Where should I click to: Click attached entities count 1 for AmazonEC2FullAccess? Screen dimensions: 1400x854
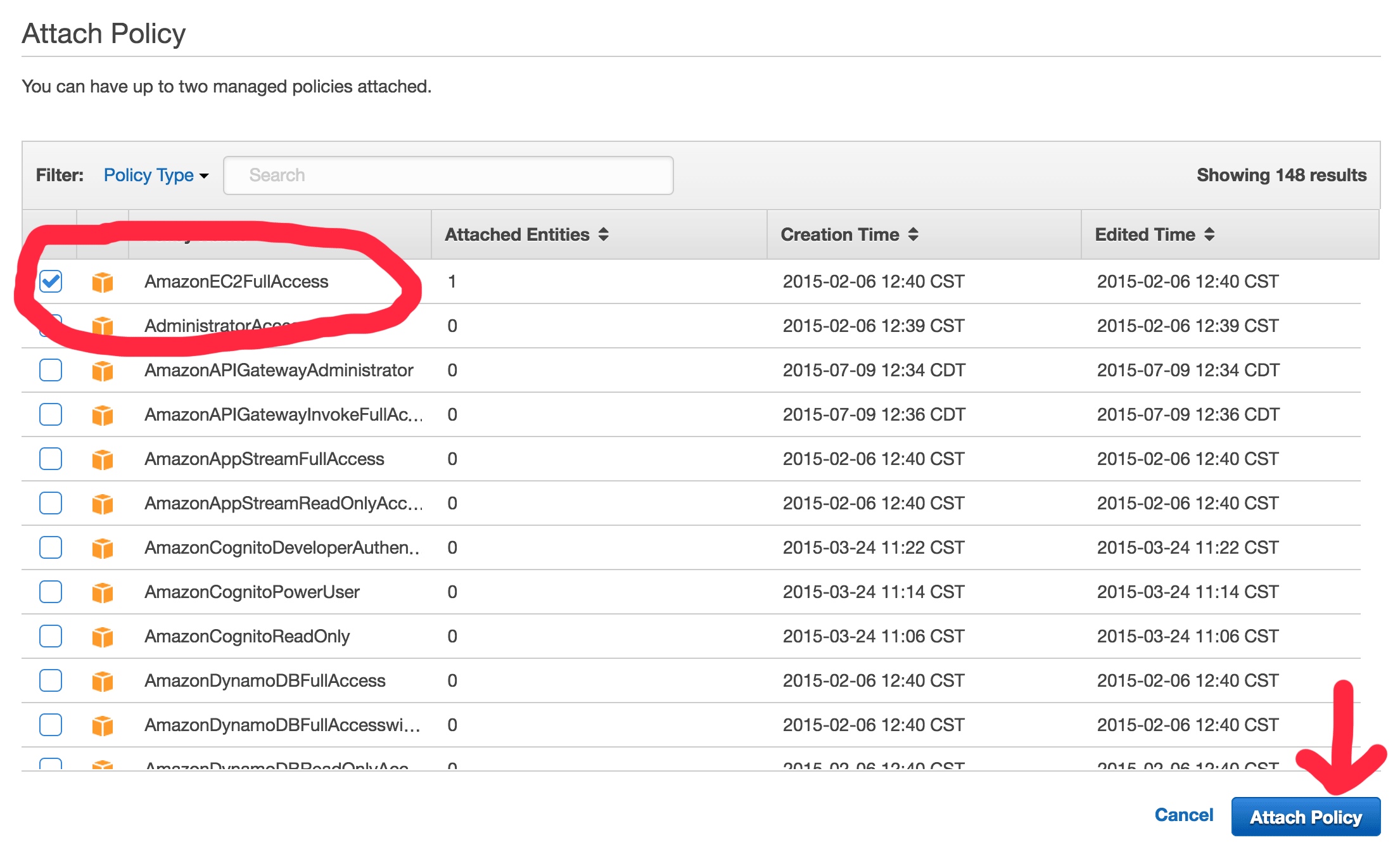[452, 282]
